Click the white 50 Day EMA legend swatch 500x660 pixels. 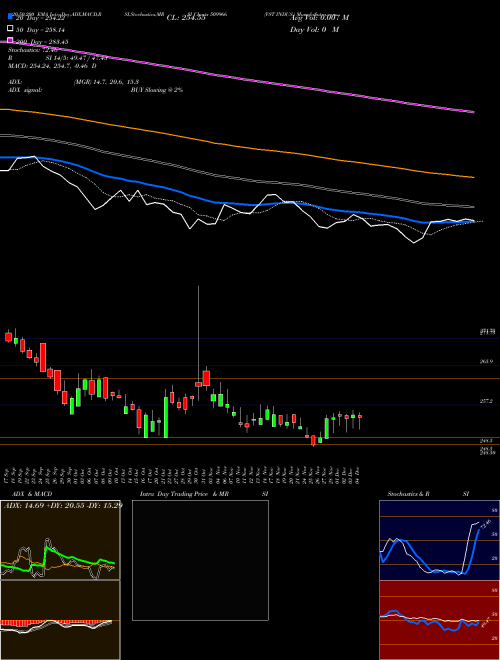(x=10, y=29)
